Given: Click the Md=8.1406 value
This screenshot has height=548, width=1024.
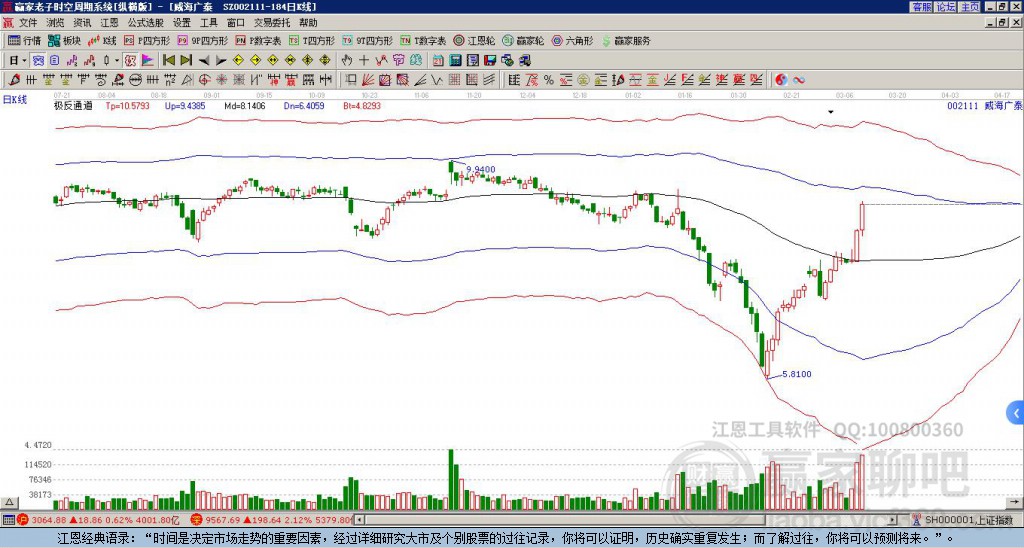Looking at the screenshot, I should tap(245, 106).
